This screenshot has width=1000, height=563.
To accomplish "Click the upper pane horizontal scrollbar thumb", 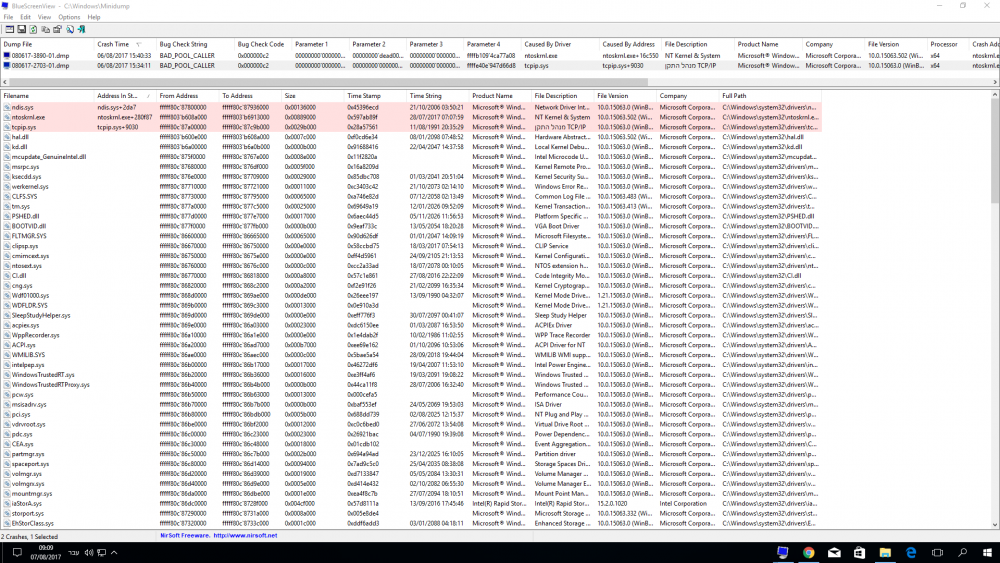I will [x=328, y=82].
